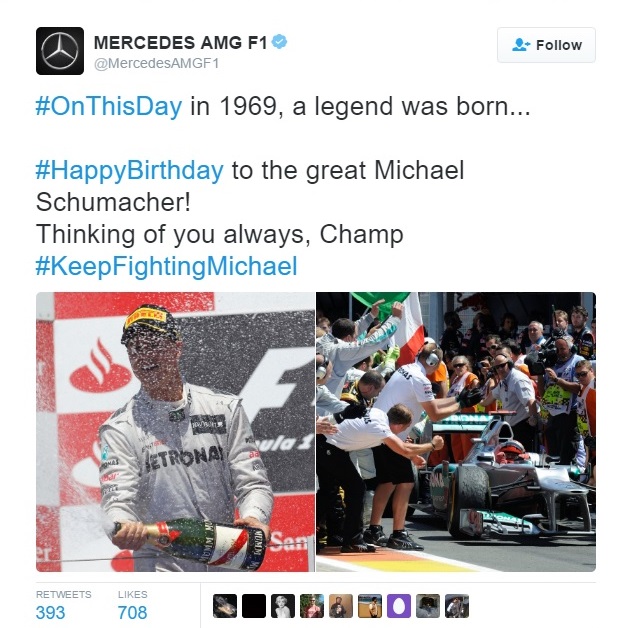Image resolution: width=631 pixels, height=628 pixels.
Task: Click the blue verified badge icon
Action: click(279, 42)
